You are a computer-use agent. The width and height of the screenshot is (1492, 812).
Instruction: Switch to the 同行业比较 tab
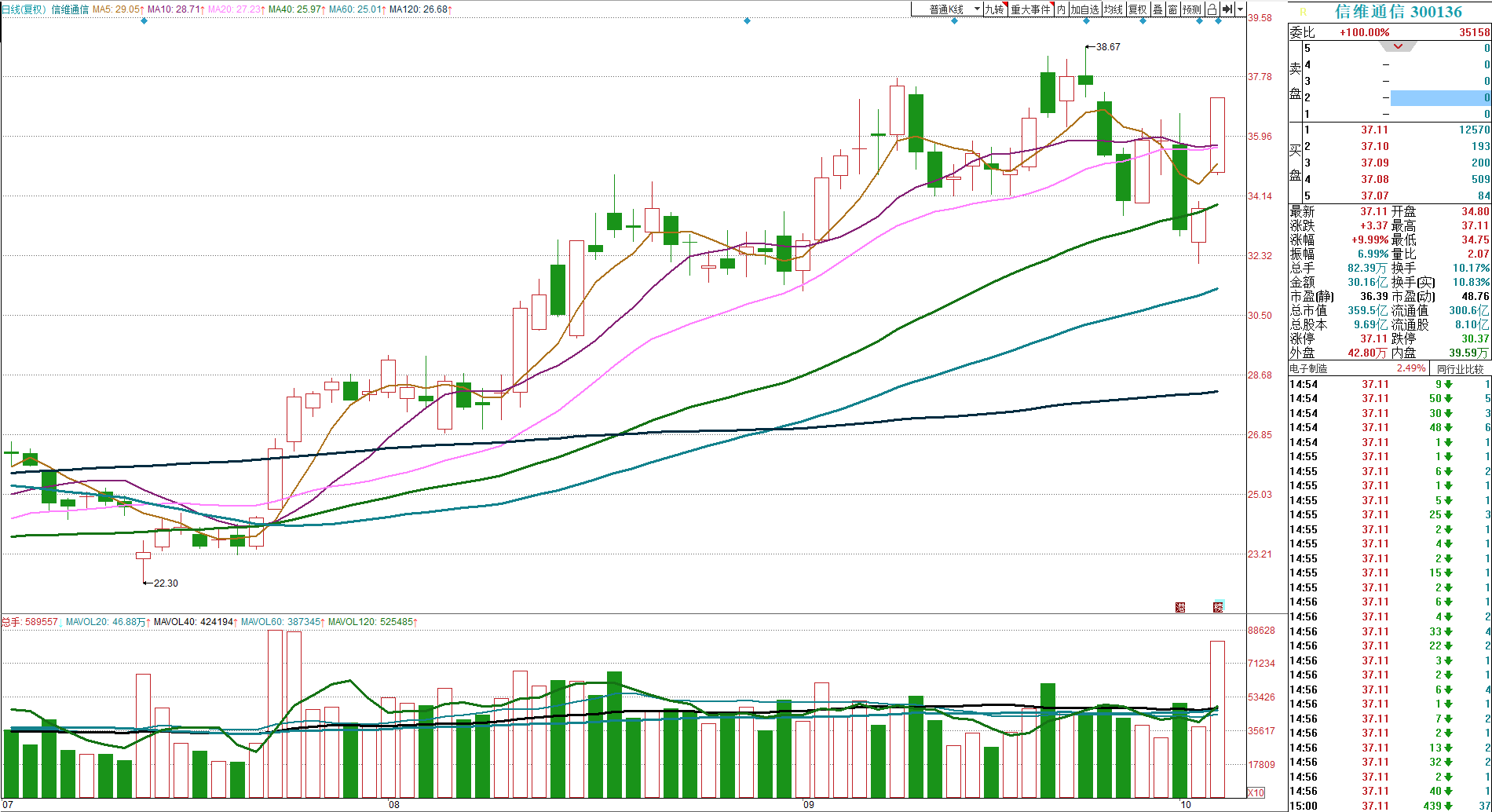[x=1460, y=369]
